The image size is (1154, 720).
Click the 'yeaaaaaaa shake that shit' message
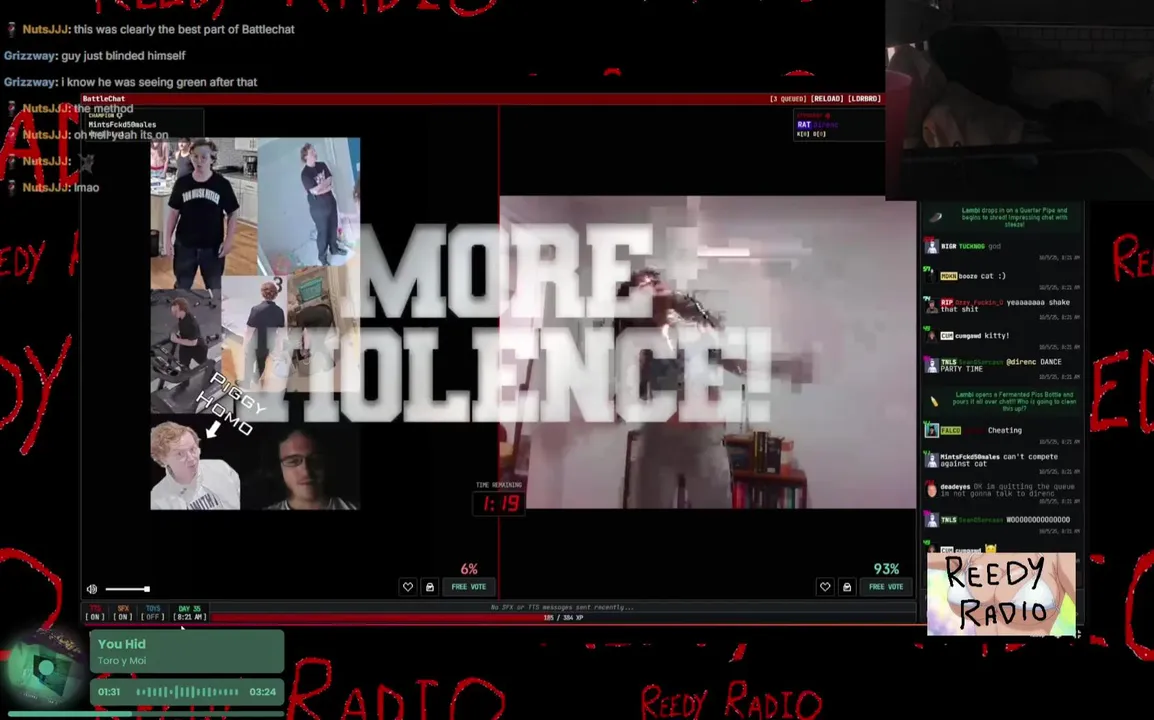(x=1005, y=306)
